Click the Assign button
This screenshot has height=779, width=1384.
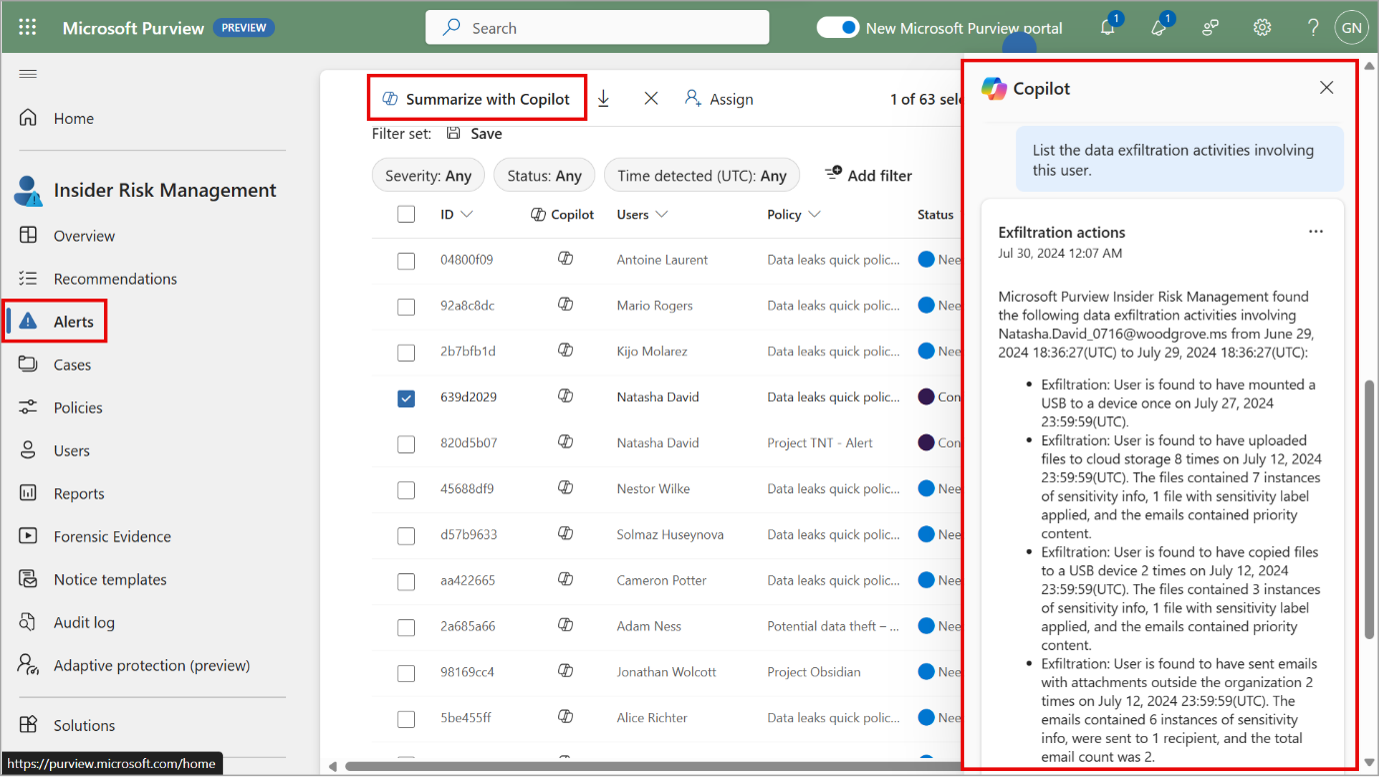(x=719, y=99)
